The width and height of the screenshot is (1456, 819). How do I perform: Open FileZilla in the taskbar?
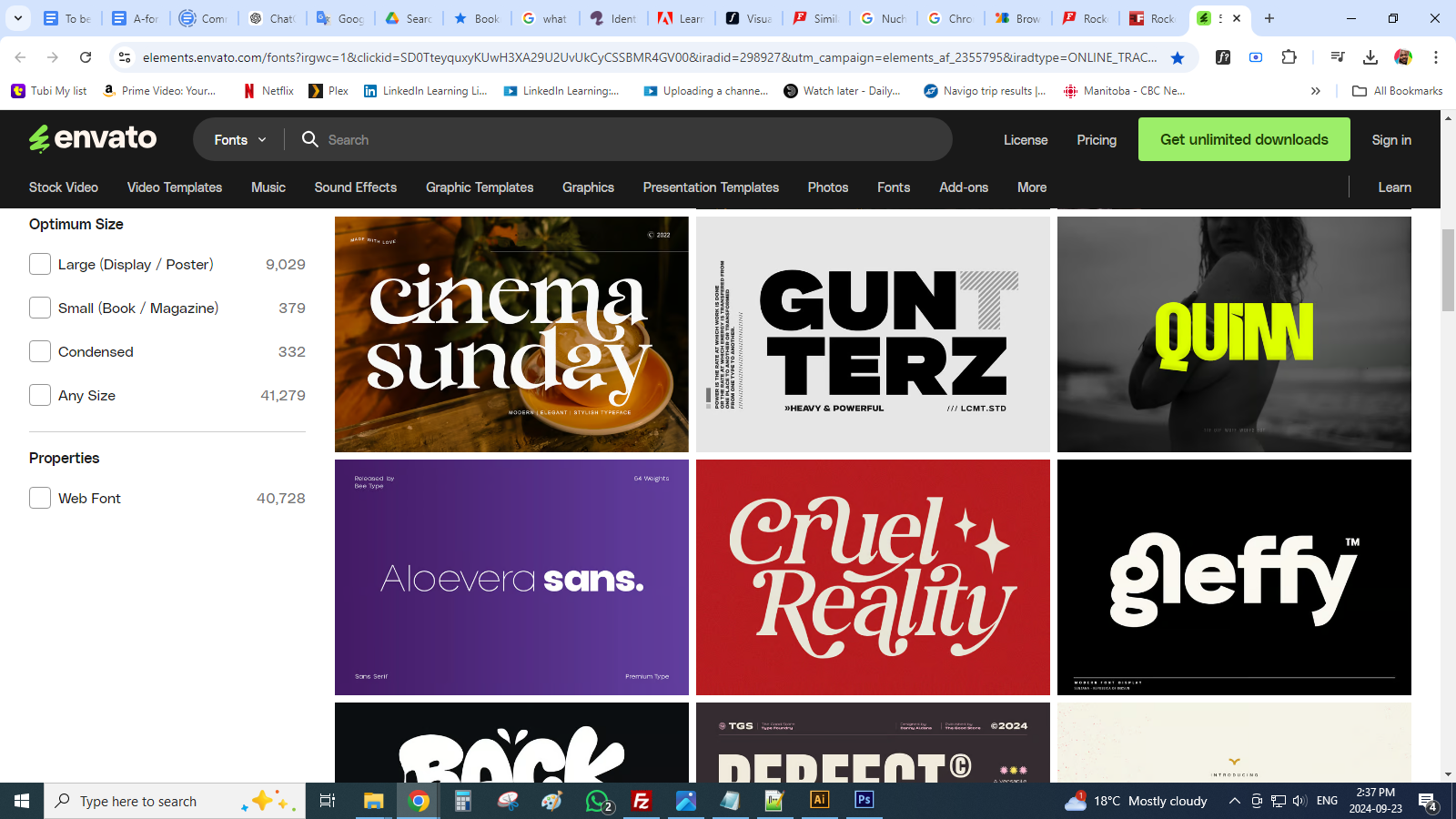point(642,801)
